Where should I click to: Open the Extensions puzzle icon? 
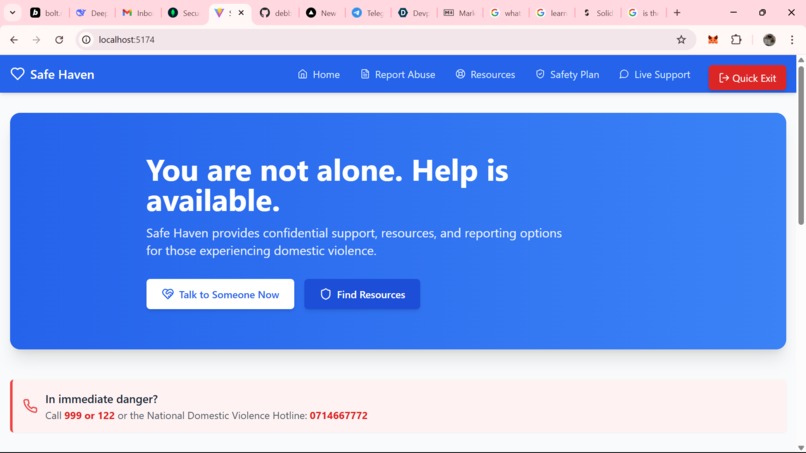(x=736, y=40)
